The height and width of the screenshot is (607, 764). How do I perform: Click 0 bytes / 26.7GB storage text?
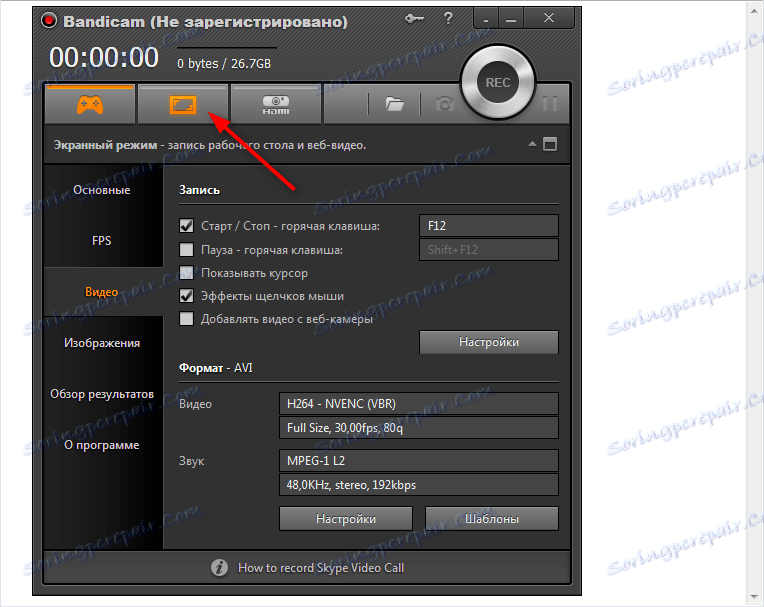pyautogui.click(x=224, y=64)
